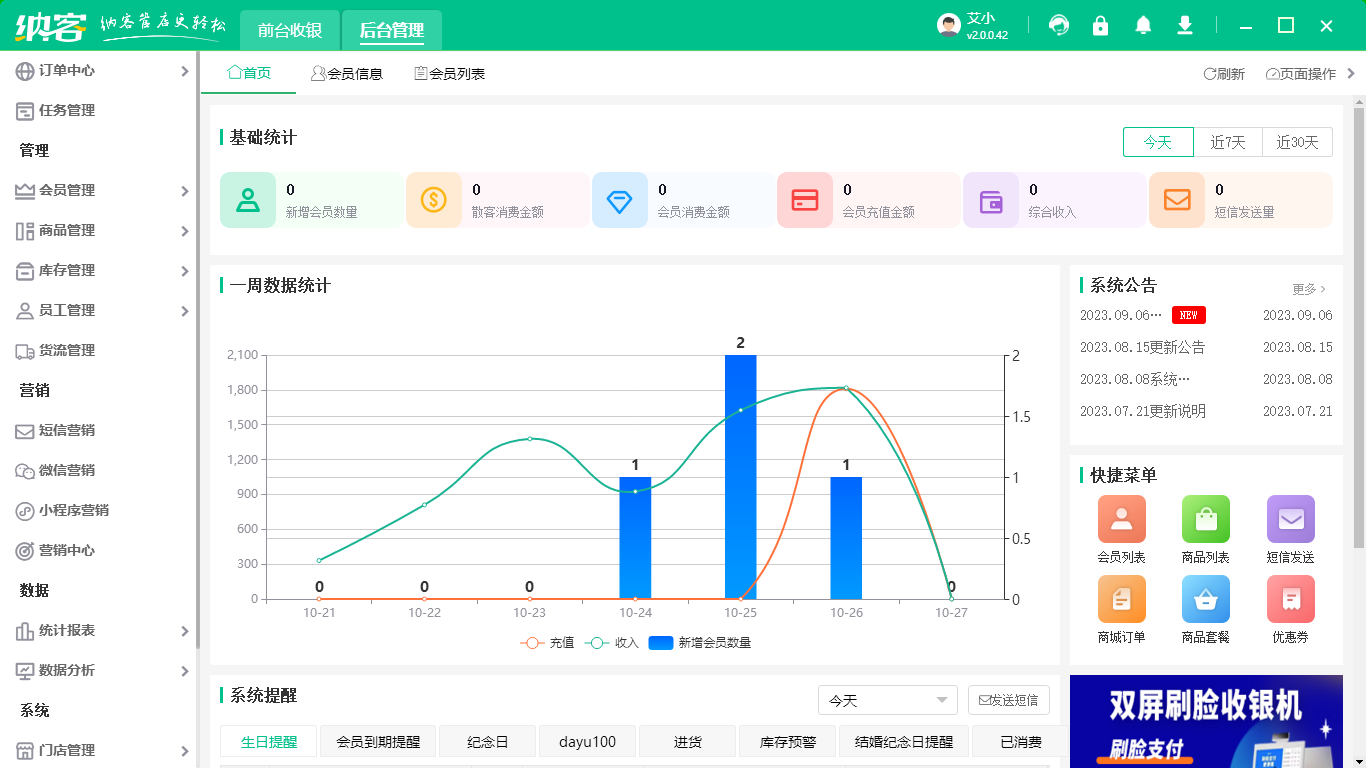Toggle 新增会员数量 series in legend
Screen dimensions: 1366x768
(700, 643)
